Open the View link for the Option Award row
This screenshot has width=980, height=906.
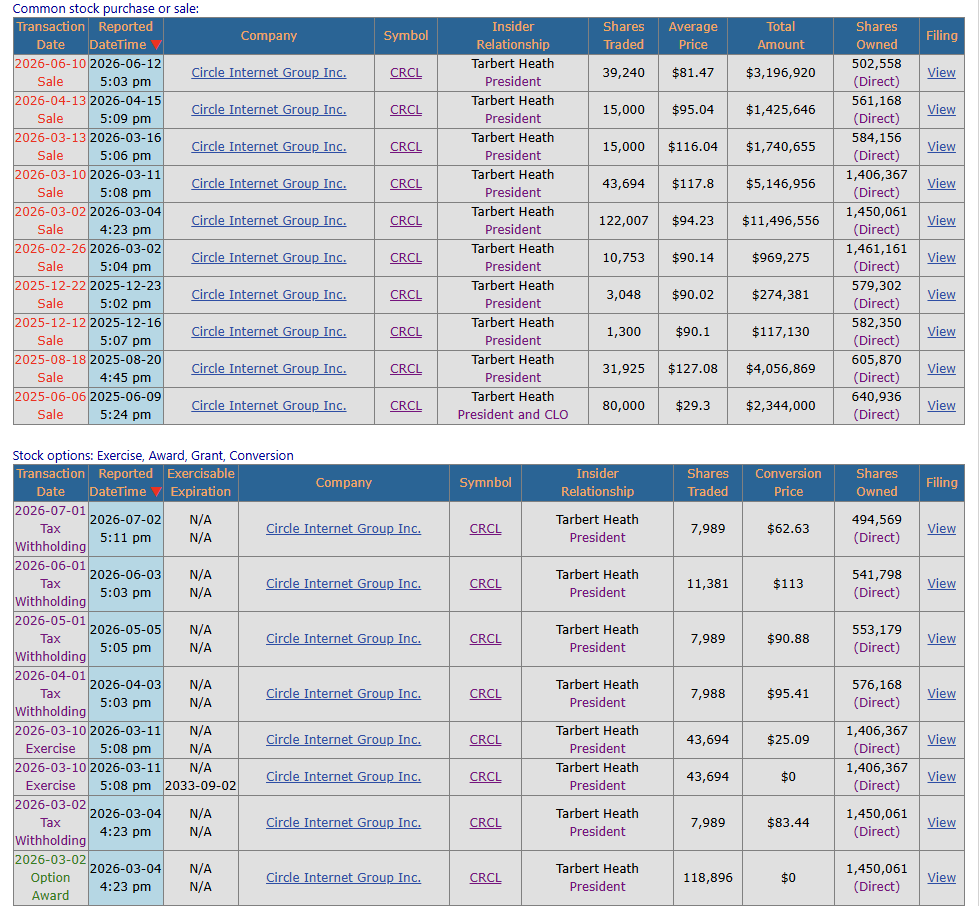pos(941,877)
